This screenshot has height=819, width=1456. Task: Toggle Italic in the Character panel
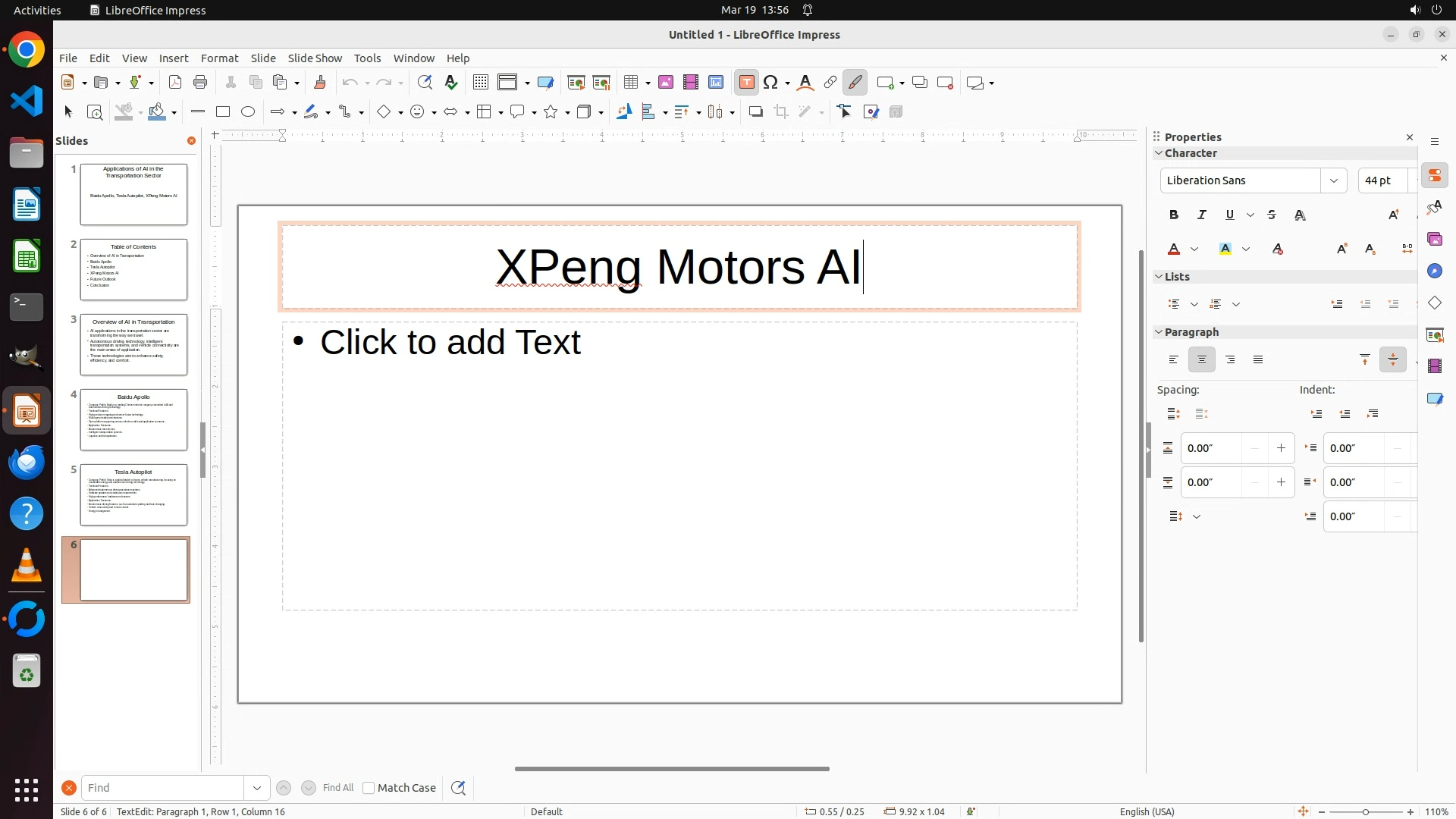[x=1202, y=215]
